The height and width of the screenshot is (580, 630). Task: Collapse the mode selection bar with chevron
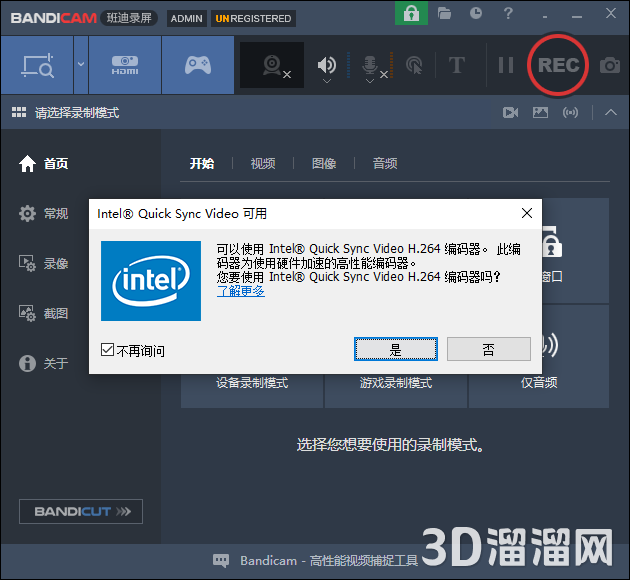(611, 113)
